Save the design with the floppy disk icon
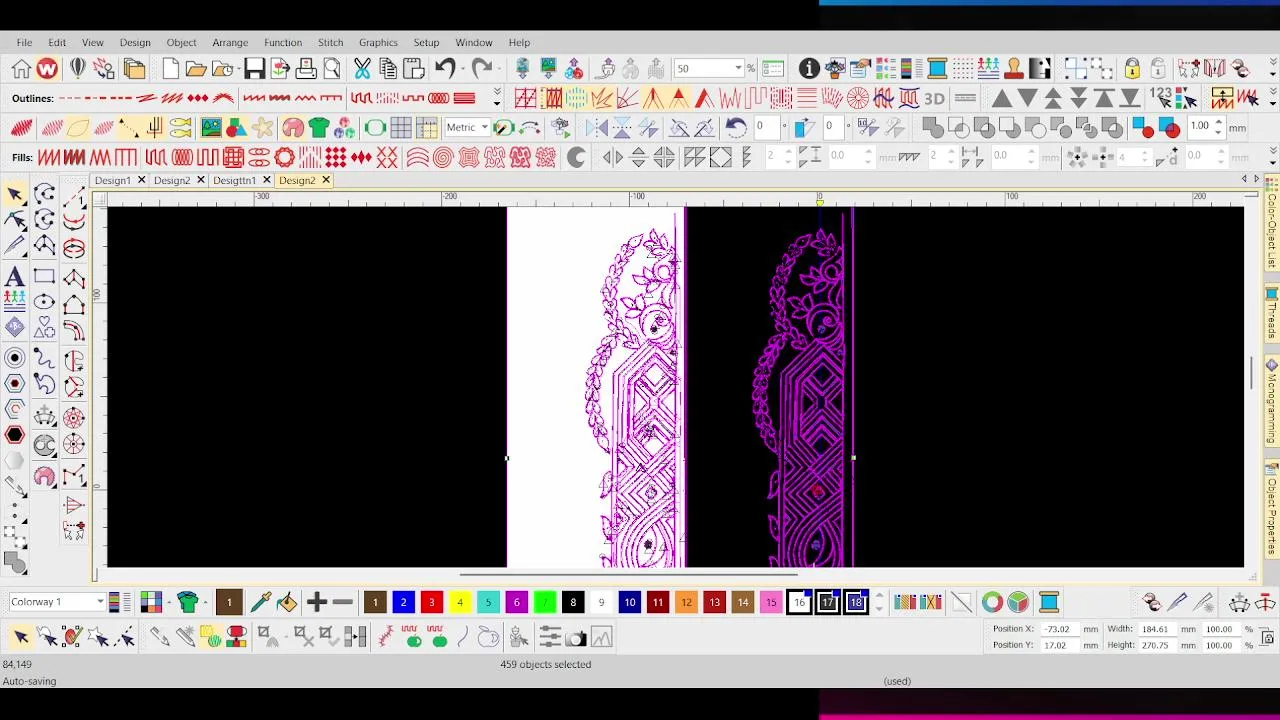This screenshot has width=1280, height=720. click(254, 68)
